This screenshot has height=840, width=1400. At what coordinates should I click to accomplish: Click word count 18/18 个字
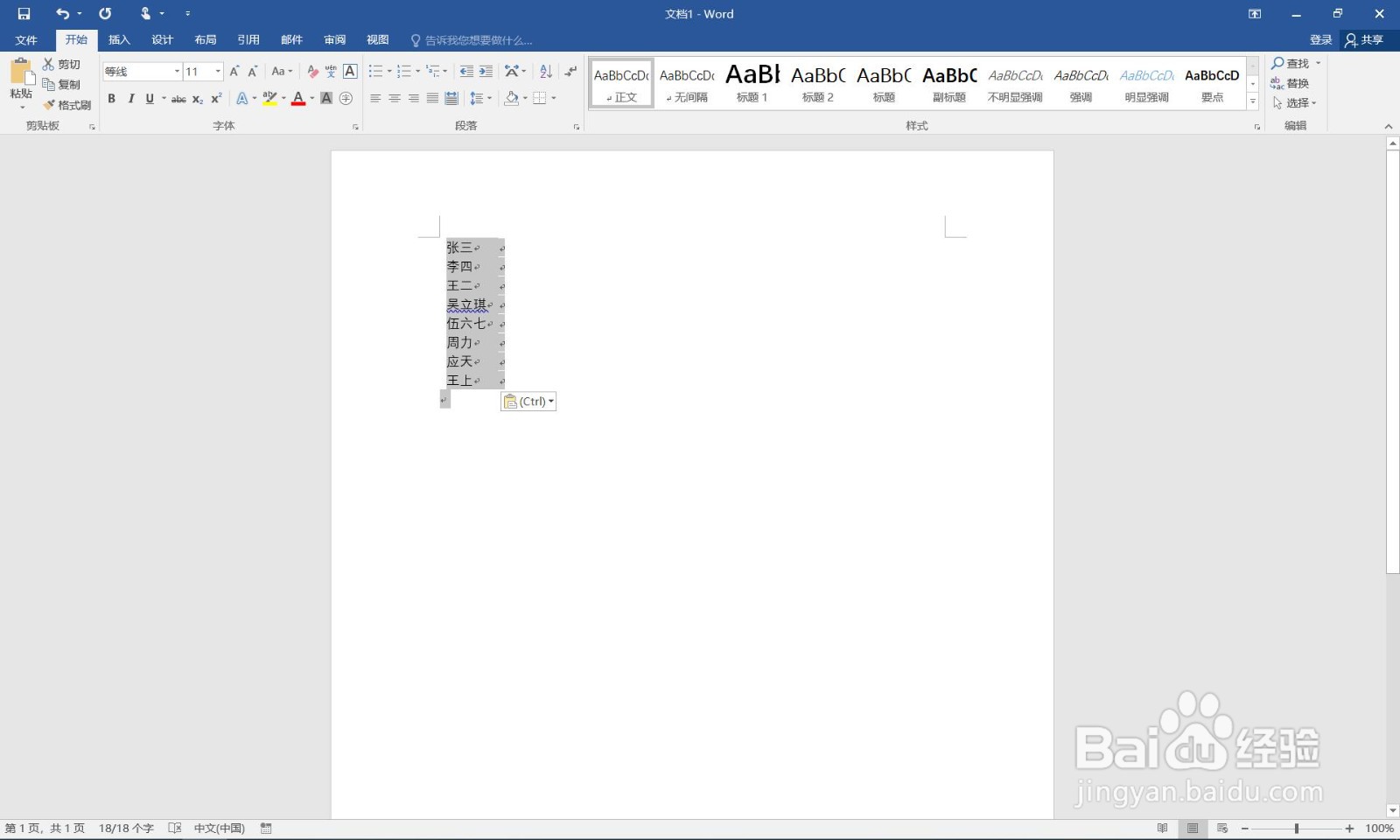[126, 828]
